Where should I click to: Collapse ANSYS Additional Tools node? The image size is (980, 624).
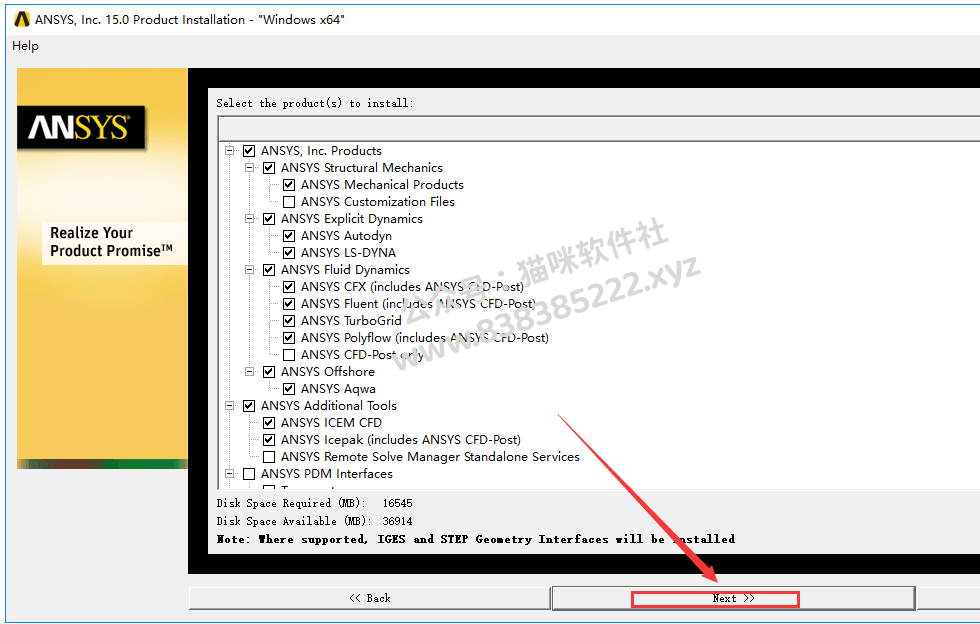coord(229,406)
